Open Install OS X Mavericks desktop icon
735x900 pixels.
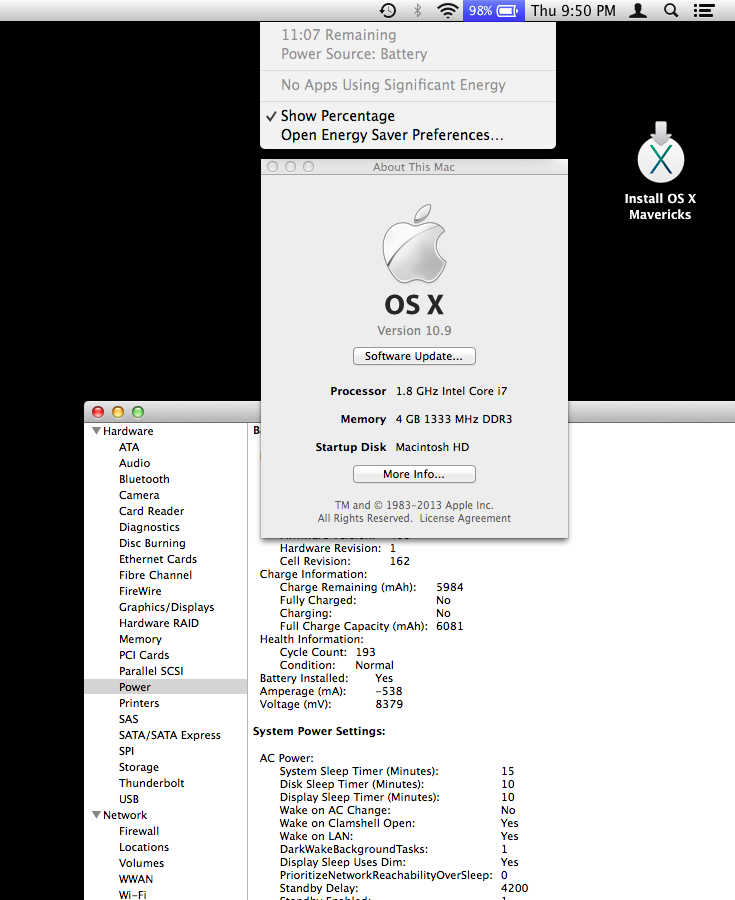pos(660,171)
